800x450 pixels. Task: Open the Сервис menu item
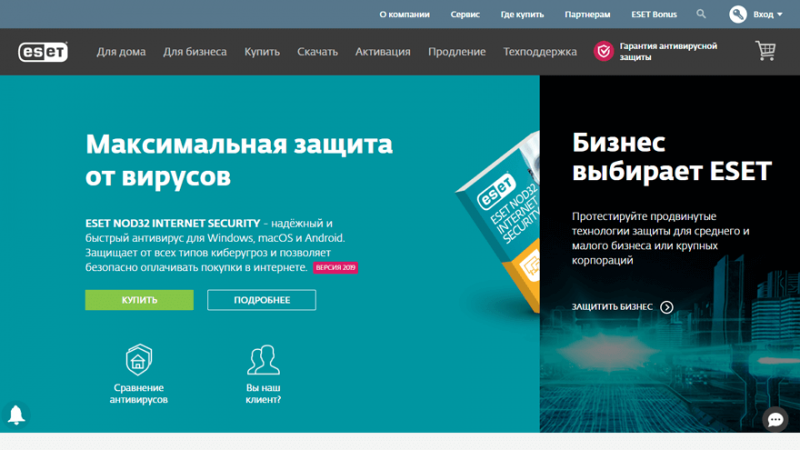[x=465, y=14]
